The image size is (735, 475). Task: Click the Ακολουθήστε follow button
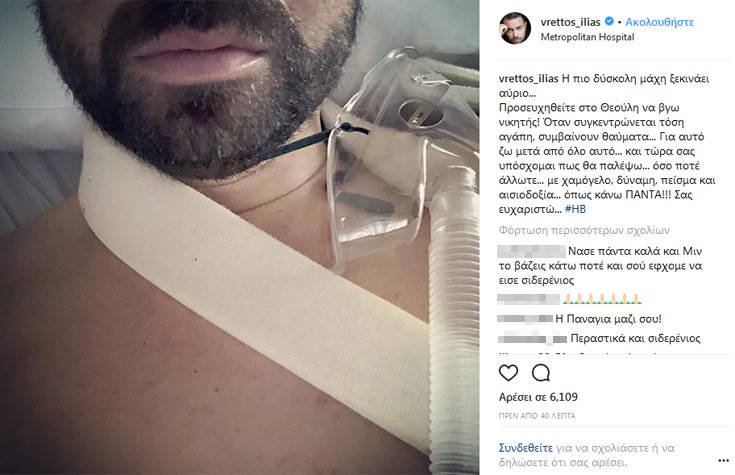click(x=660, y=22)
